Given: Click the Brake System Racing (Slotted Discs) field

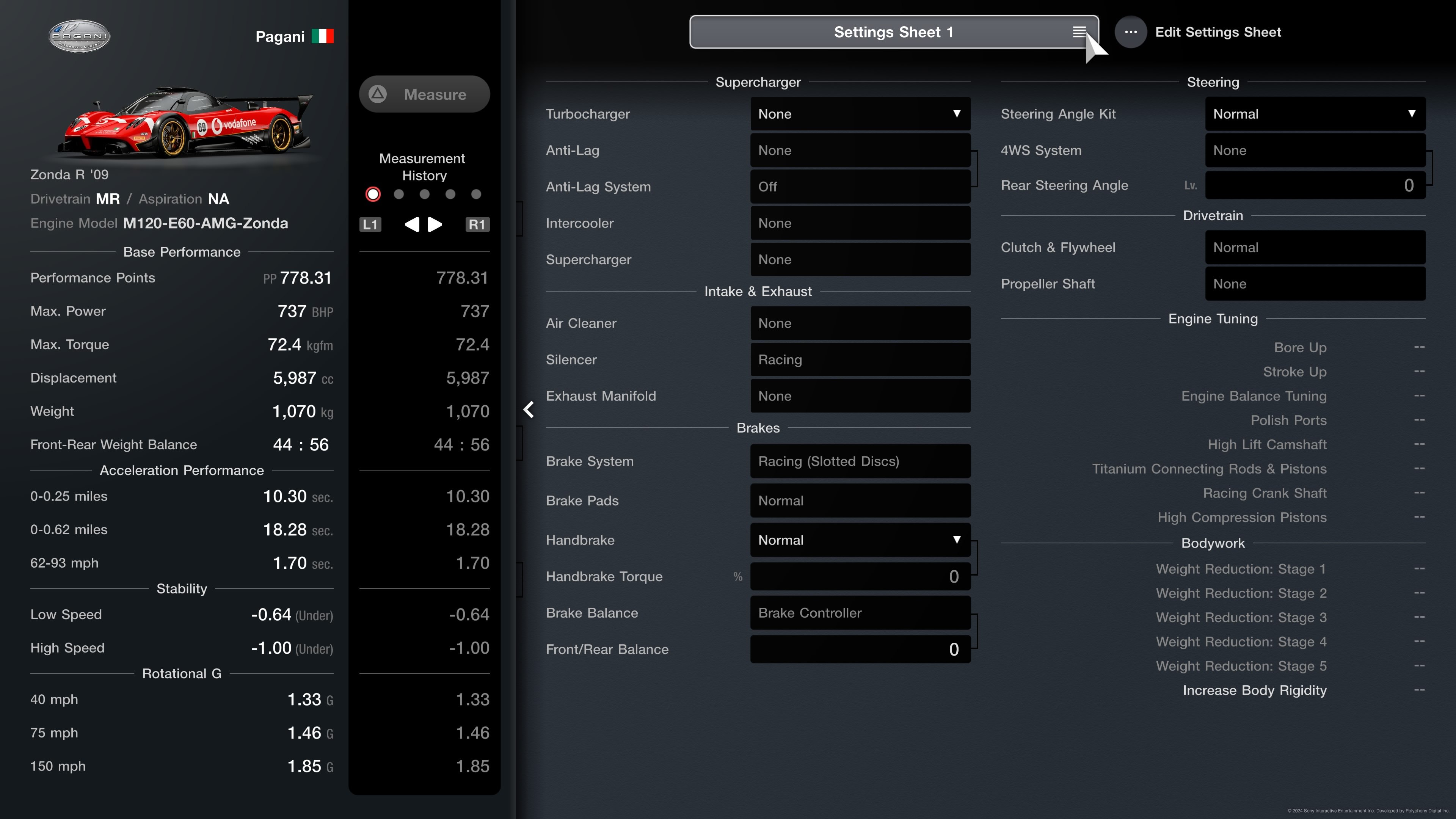Looking at the screenshot, I should tap(860, 461).
